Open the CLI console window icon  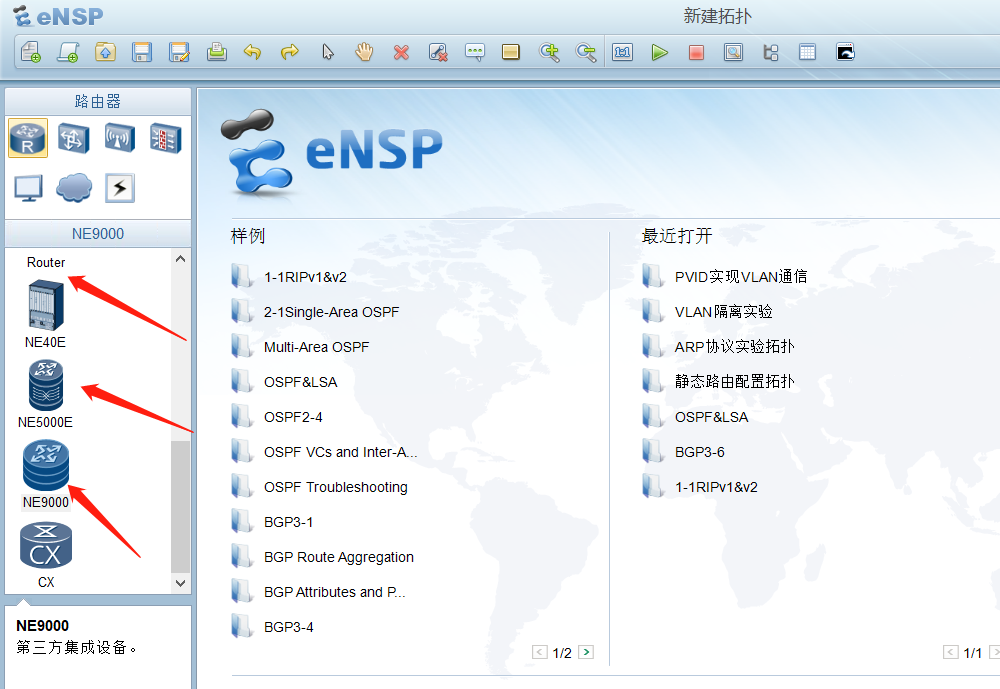845,52
